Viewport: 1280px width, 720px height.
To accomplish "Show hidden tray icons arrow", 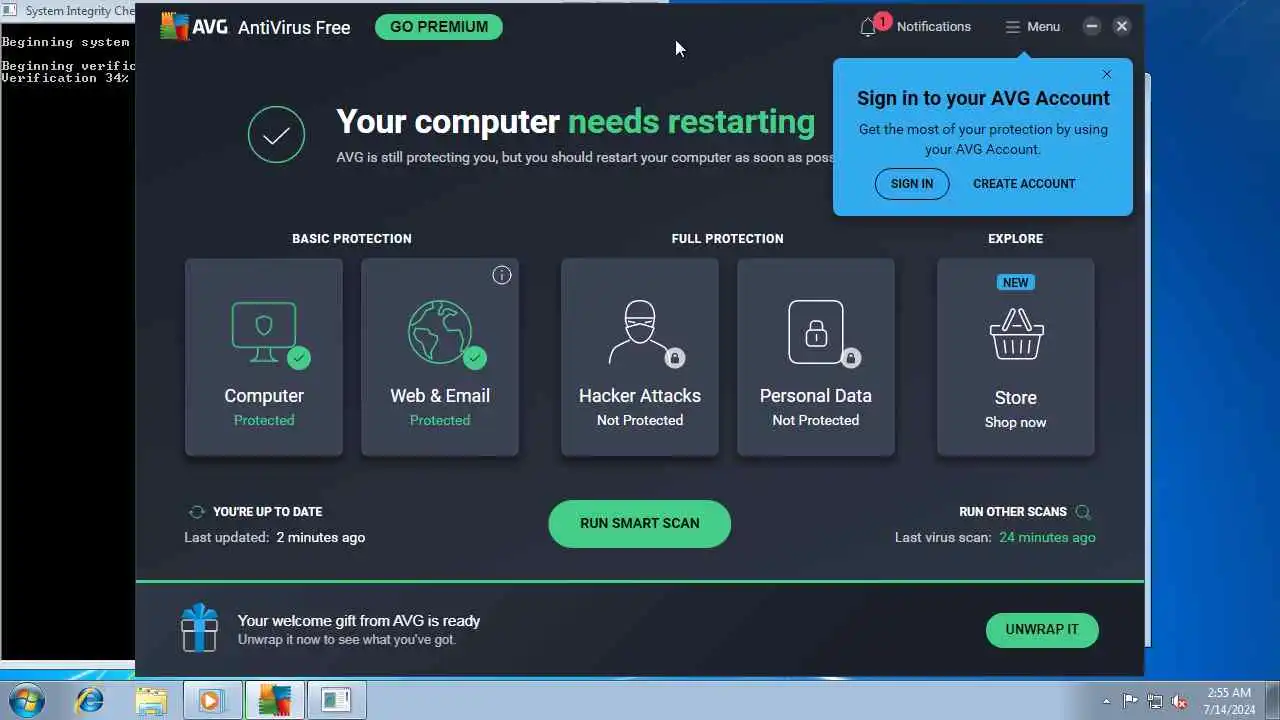I will click(1106, 701).
